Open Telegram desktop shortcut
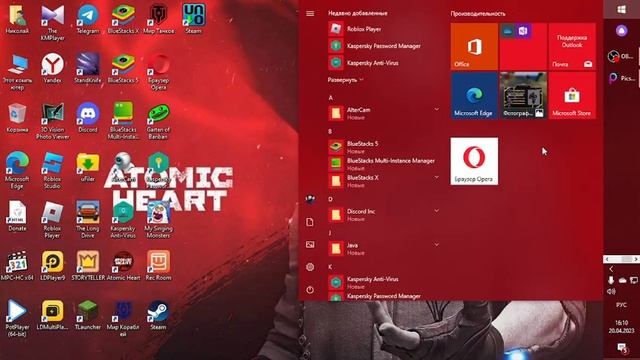Screen dimensions: 640x360 88,19
